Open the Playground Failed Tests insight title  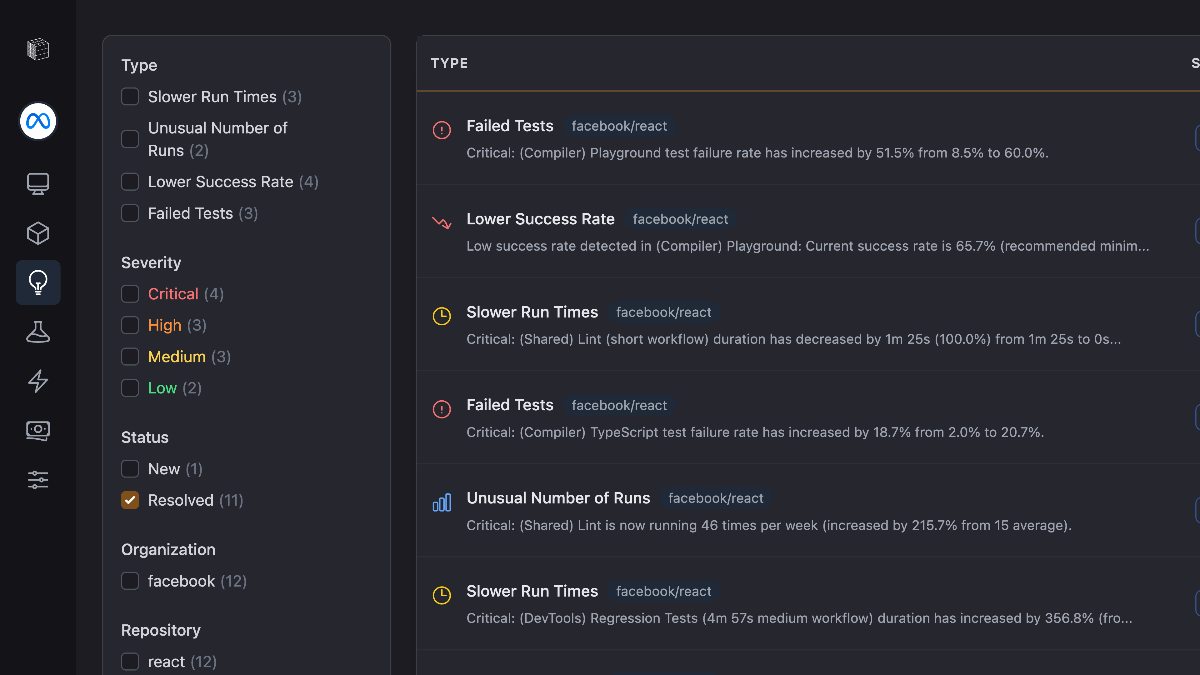click(510, 126)
